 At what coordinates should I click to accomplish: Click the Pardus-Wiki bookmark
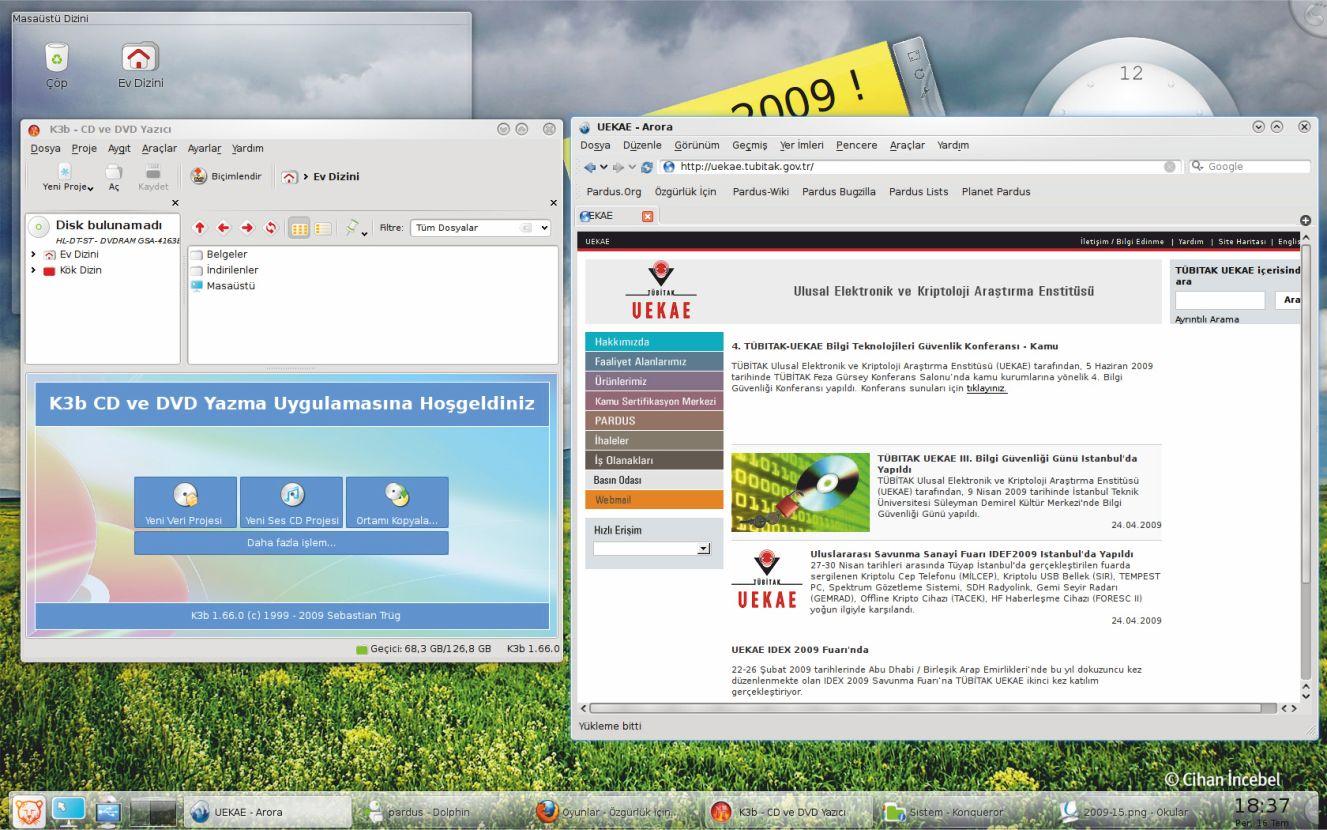[x=761, y=192]
